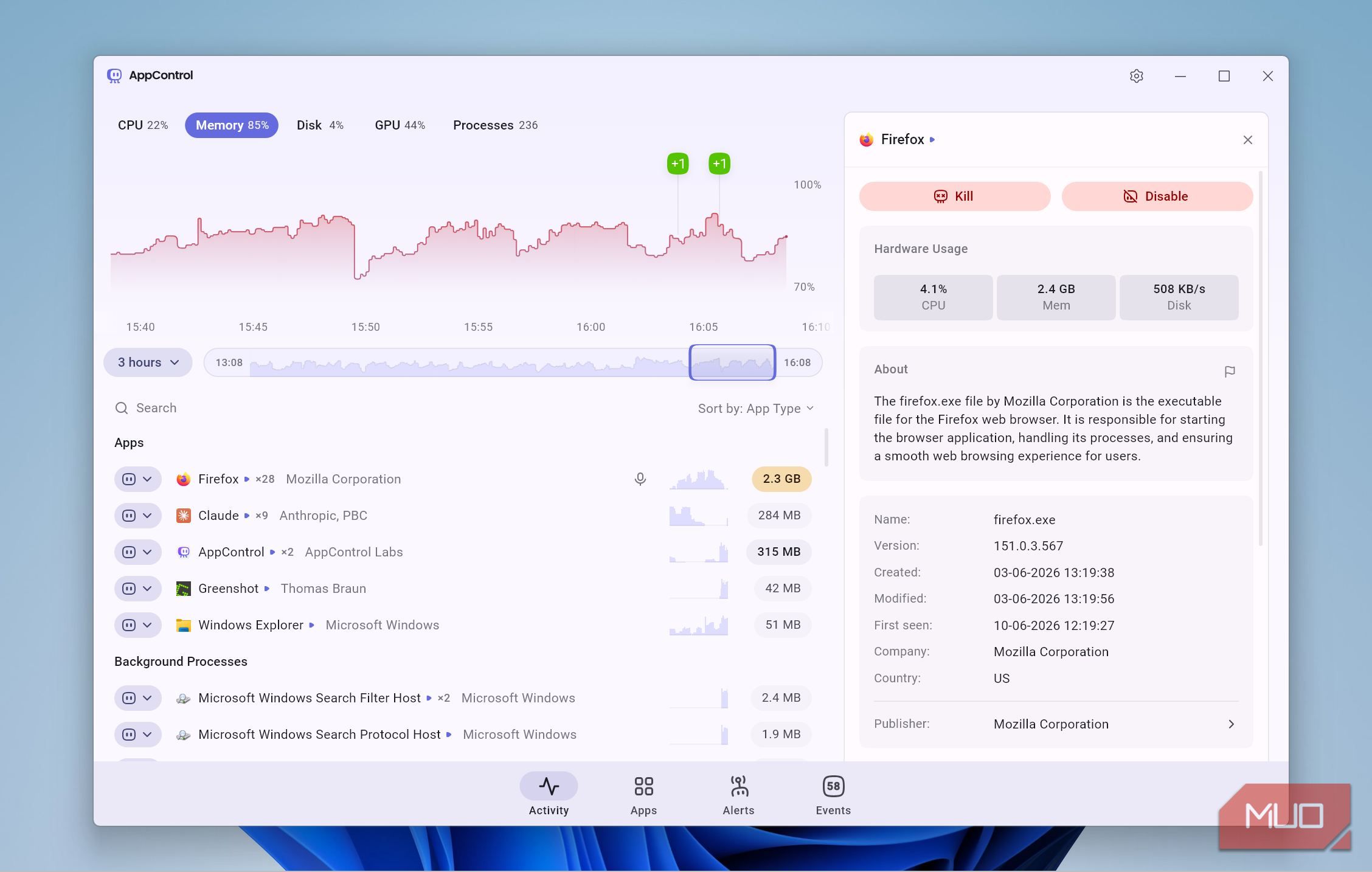
Task: Click the control icon beside Claude row
Action: 129,516
